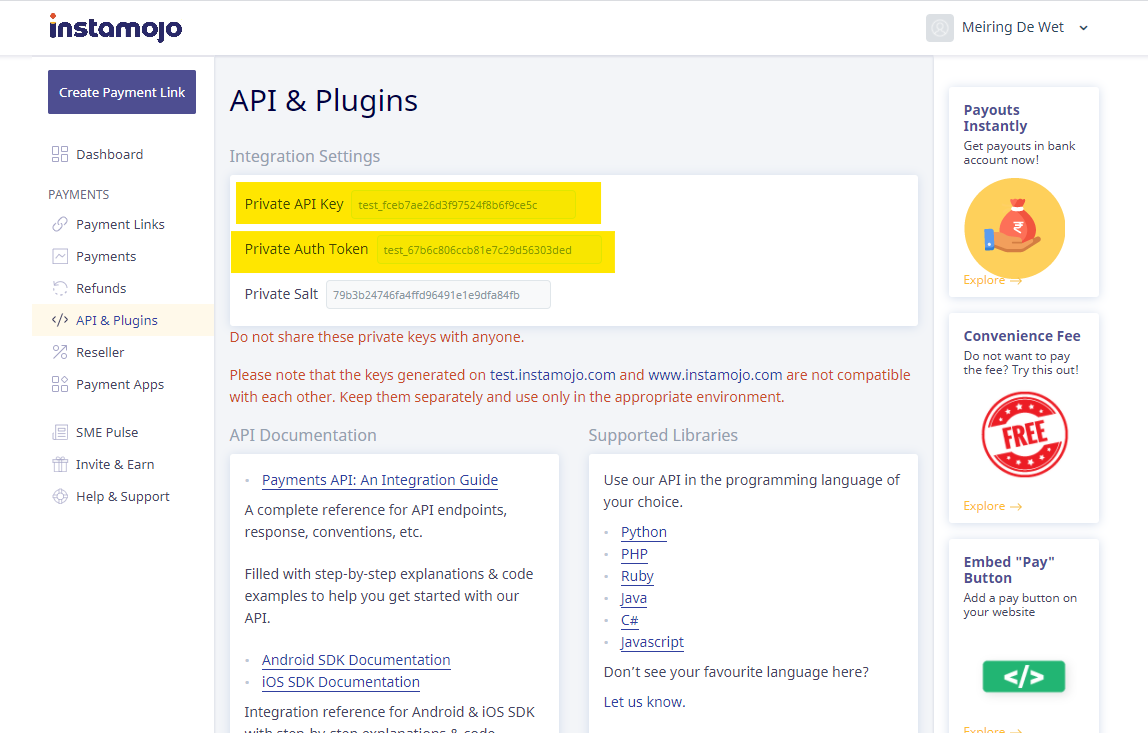Image resolution: width=1148 pixels, height=733 pixels.
Task: Open the test.instamojo.com link
Action: pyautogui.click(x=553, y=375)
